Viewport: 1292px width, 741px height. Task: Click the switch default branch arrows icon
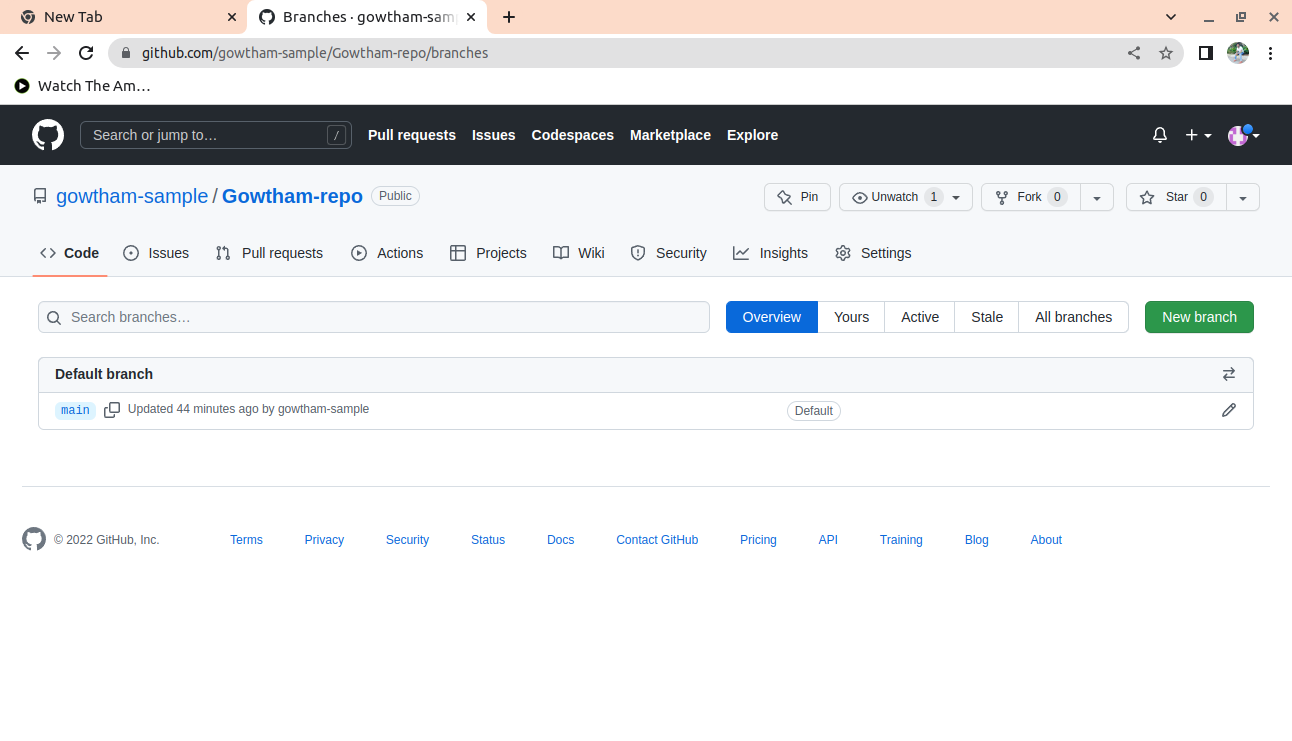pos(1229,374)
